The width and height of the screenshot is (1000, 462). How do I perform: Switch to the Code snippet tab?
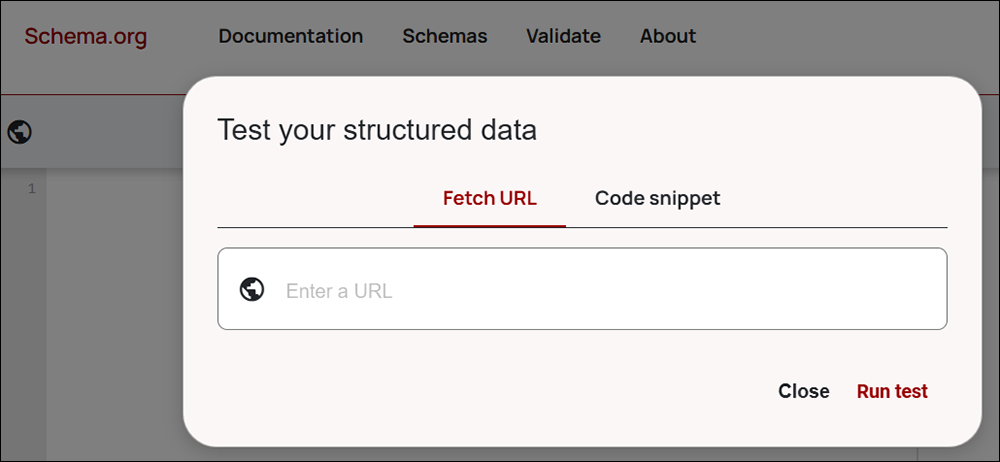[658, 198]
